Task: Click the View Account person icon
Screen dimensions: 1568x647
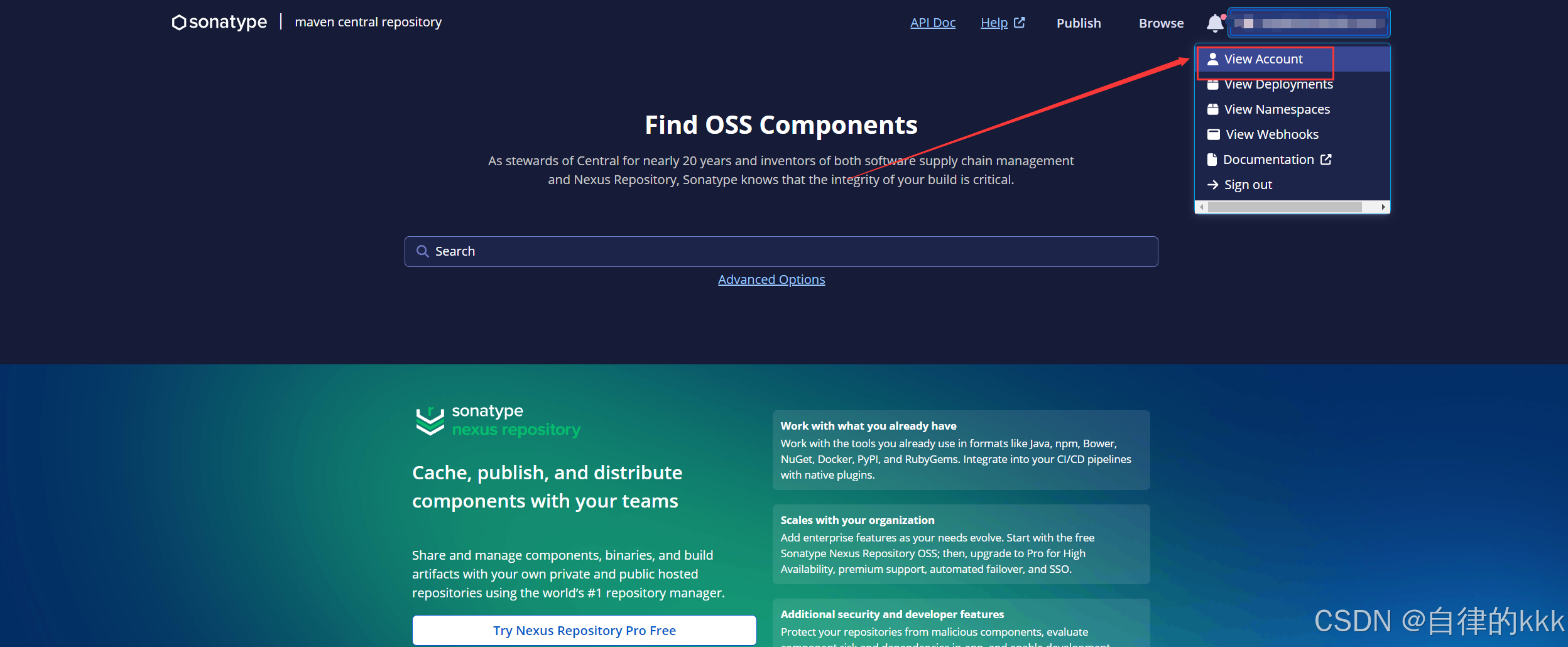Action: [1213, 59]
